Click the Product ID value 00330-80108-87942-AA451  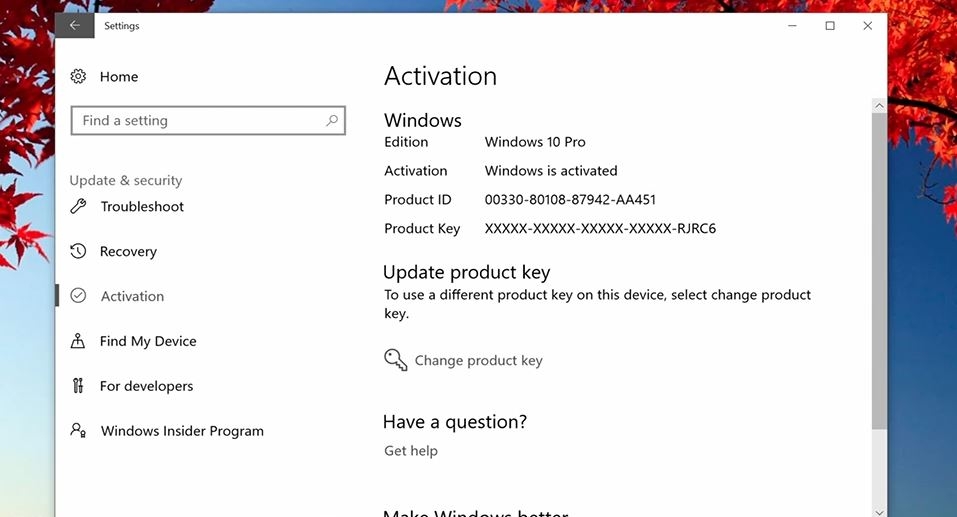[570, 200]
